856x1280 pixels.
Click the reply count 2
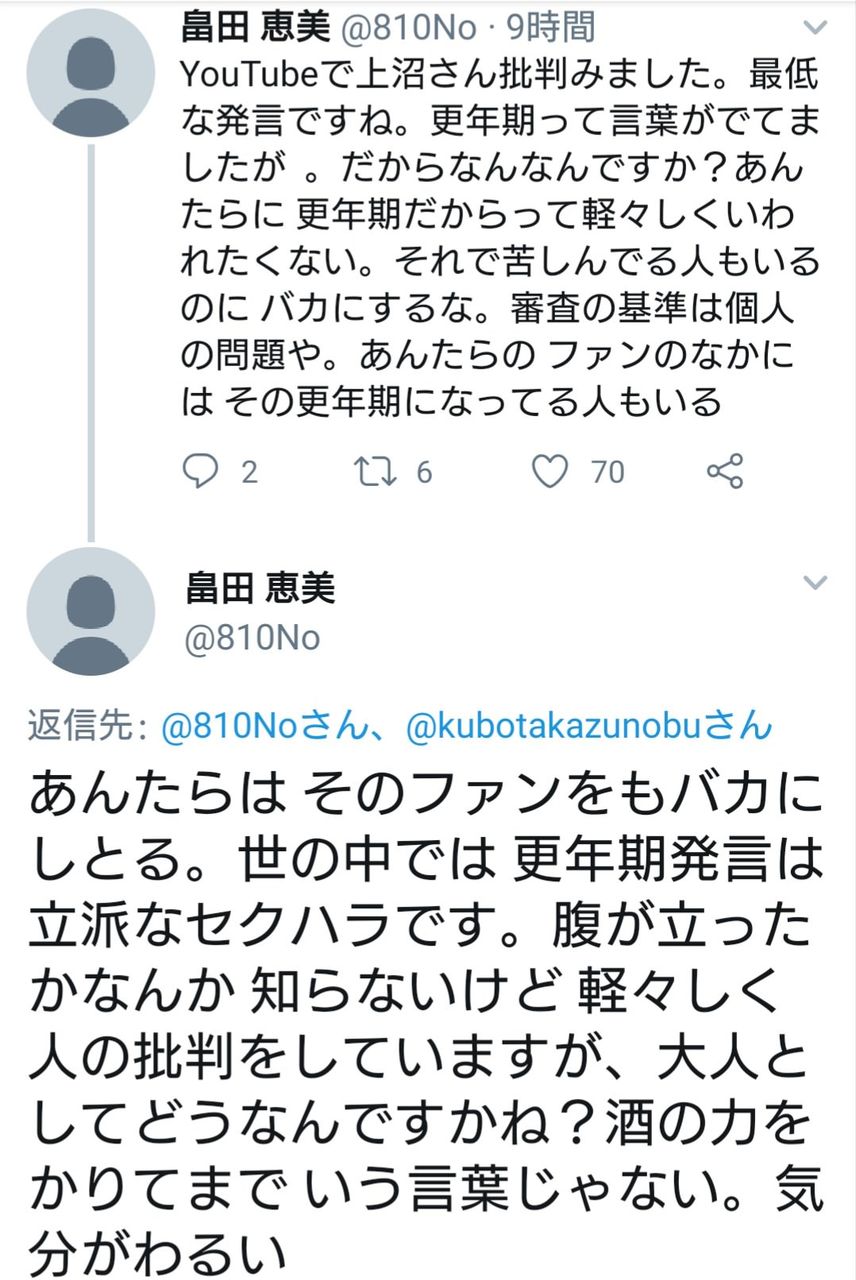(x=248, y=471)
